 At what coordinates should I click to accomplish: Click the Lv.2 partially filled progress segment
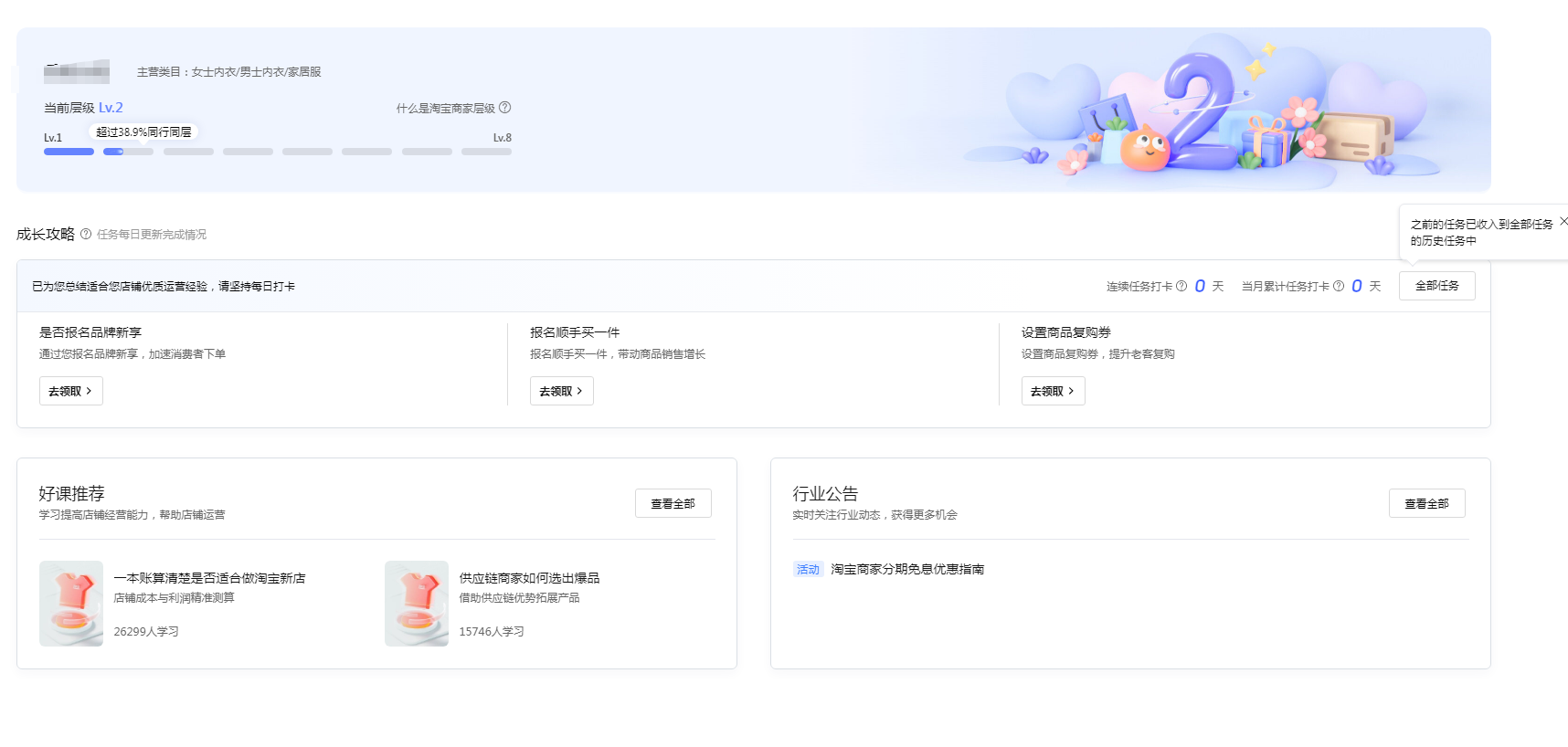(128, 152)
